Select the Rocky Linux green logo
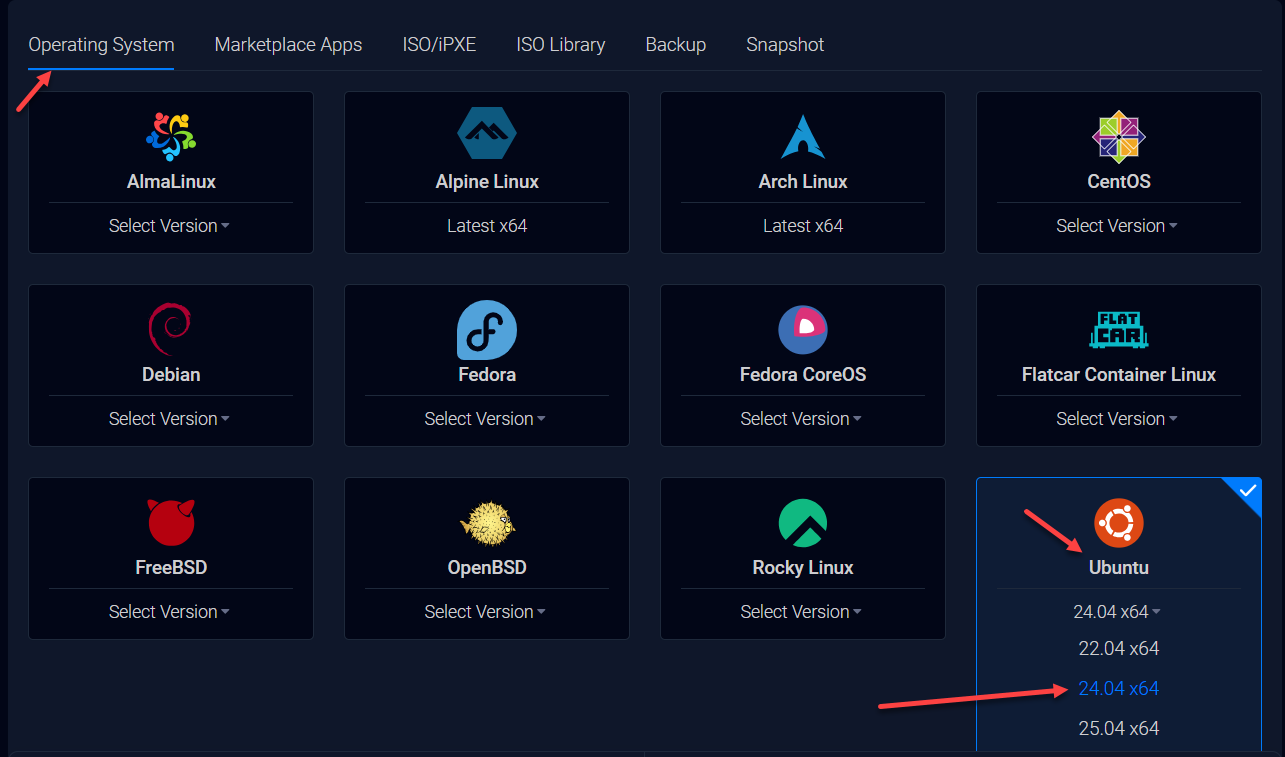The width and height of the screenshot is (1285, 757). 803,522
